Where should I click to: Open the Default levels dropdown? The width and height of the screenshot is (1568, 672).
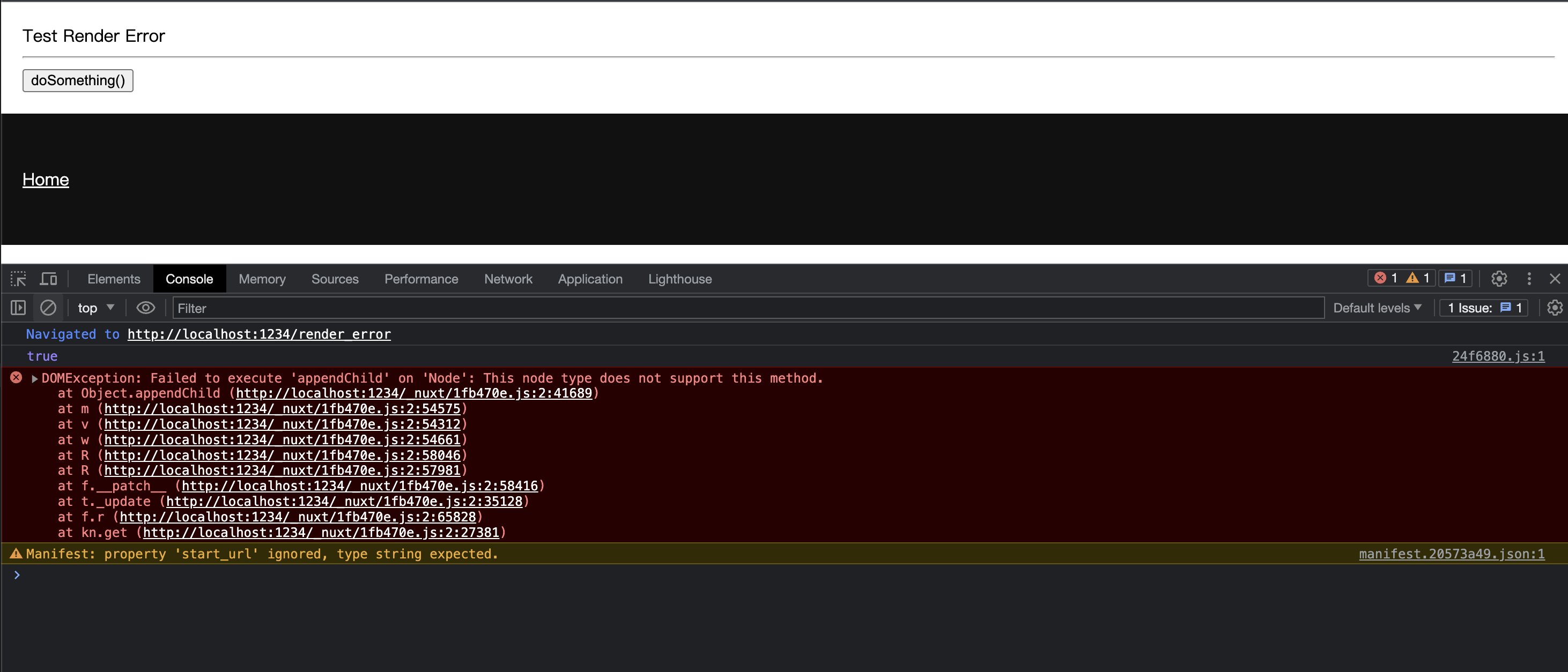[x=1377, y=308]
